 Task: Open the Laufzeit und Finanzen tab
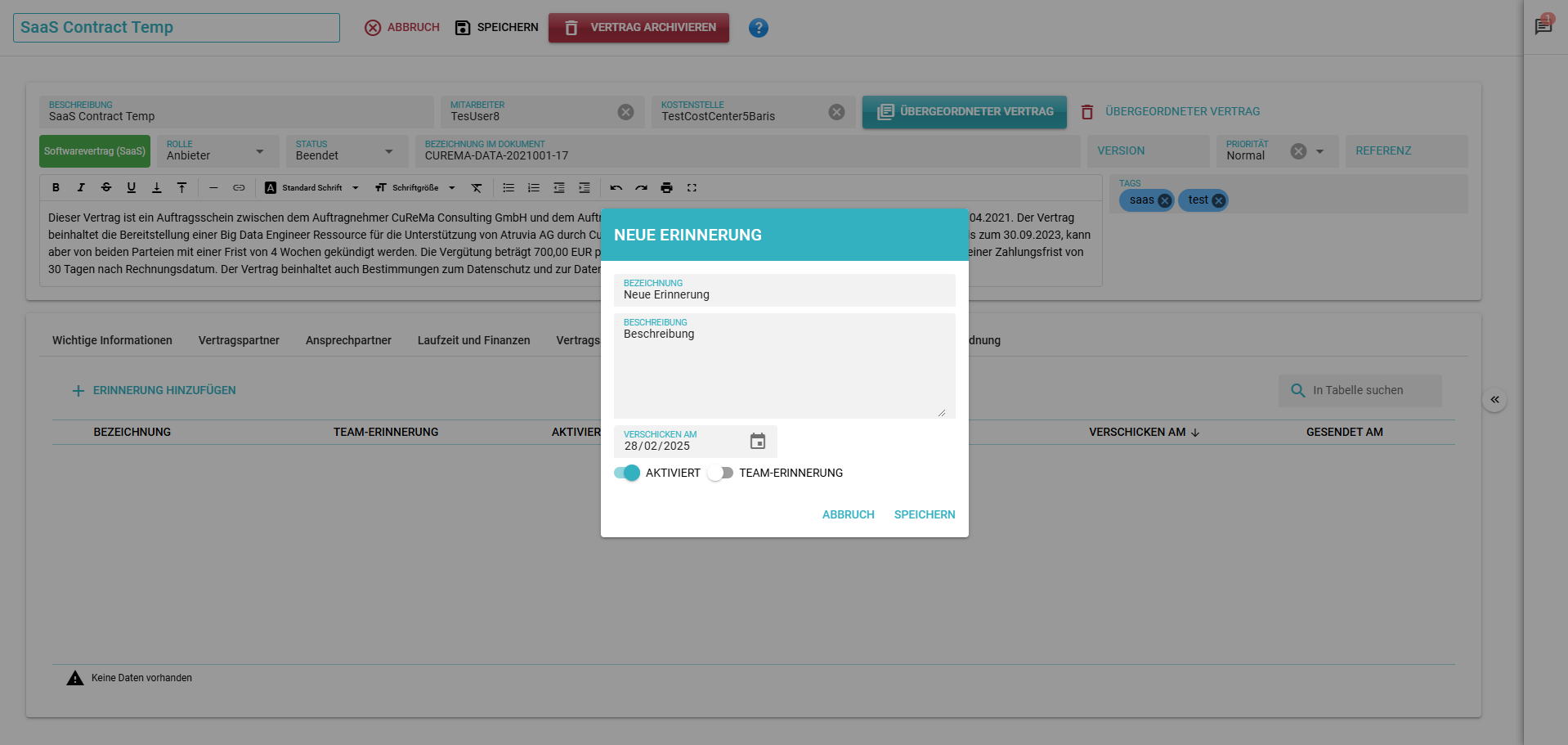pos(473,340)
